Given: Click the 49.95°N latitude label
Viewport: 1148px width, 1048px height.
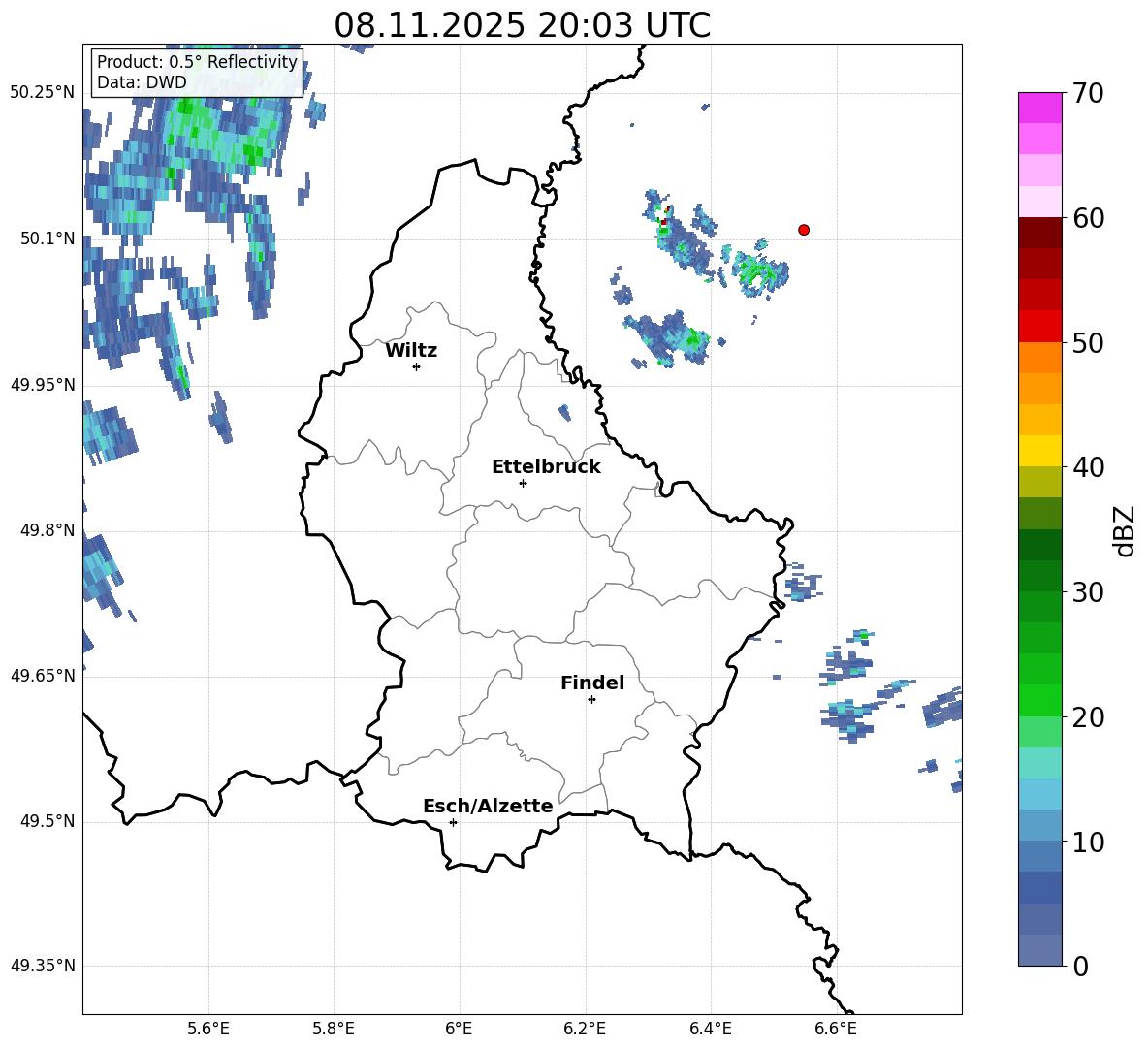Looking at the screenshot, I should point(43,384).
